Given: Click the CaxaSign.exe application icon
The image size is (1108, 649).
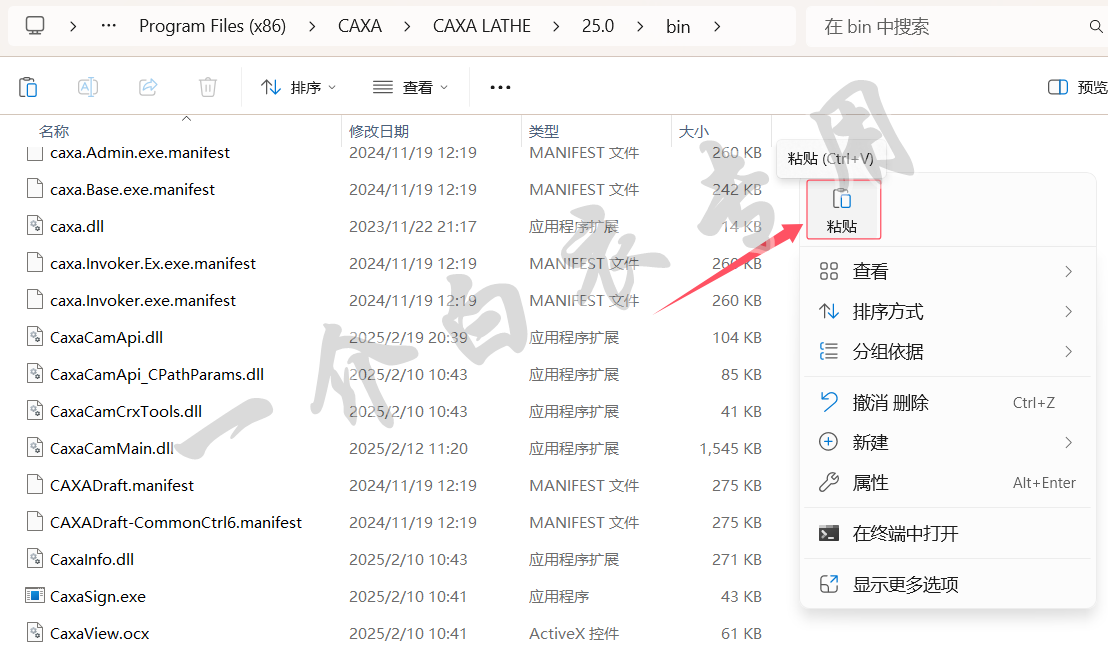Looking at the screenshot, I should point(35,595).
